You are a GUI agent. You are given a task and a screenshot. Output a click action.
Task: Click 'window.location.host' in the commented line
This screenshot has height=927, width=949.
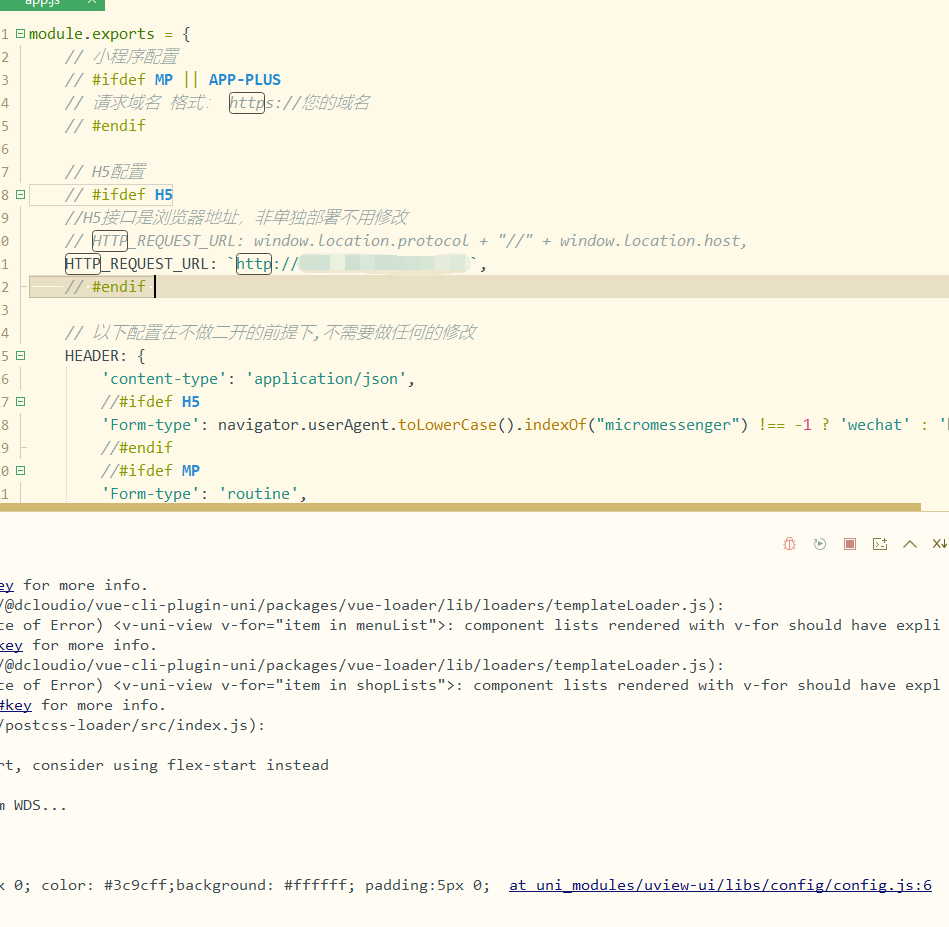click(650, 241)
